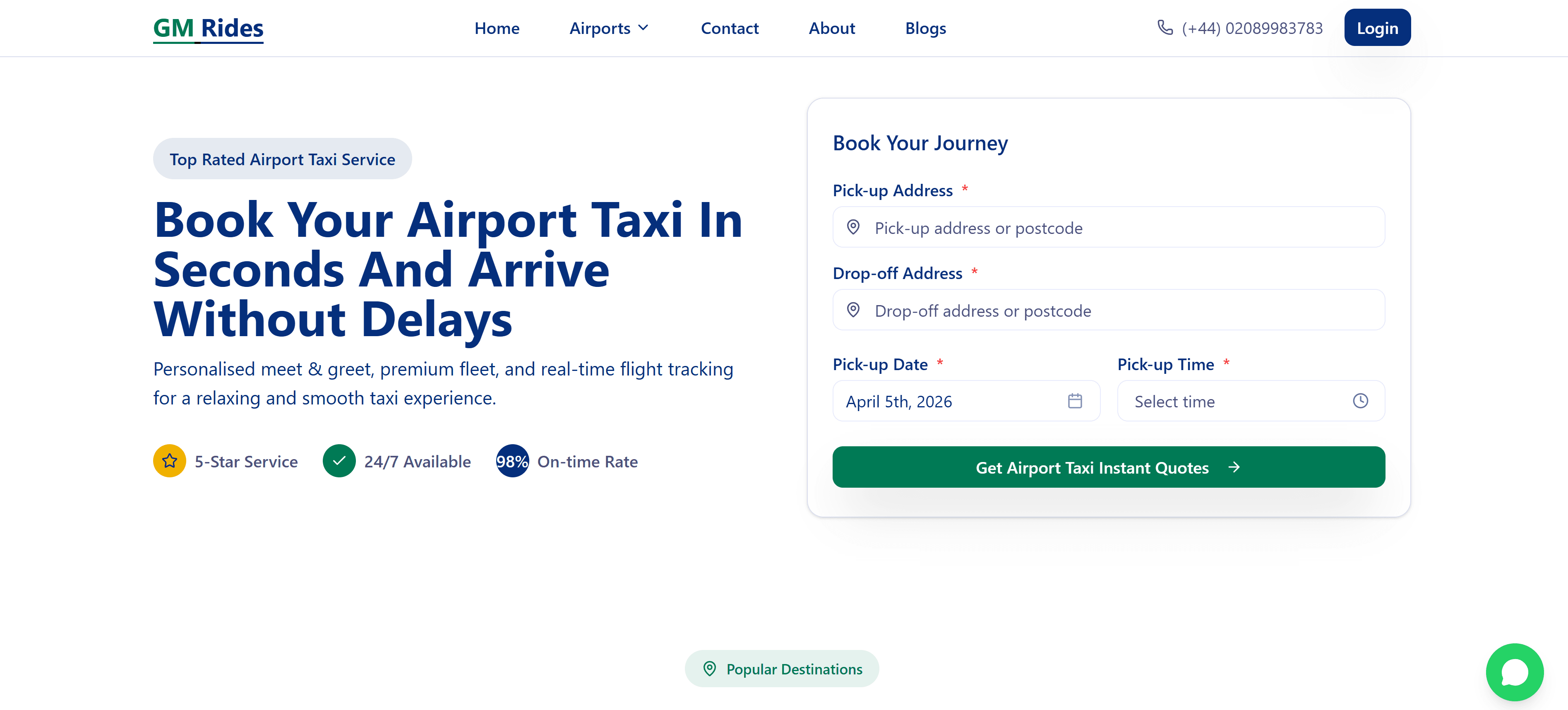This screenshot has width=1568, height=710.
Task: Click the GM Rides logo
Action: (x=208, y=28)
